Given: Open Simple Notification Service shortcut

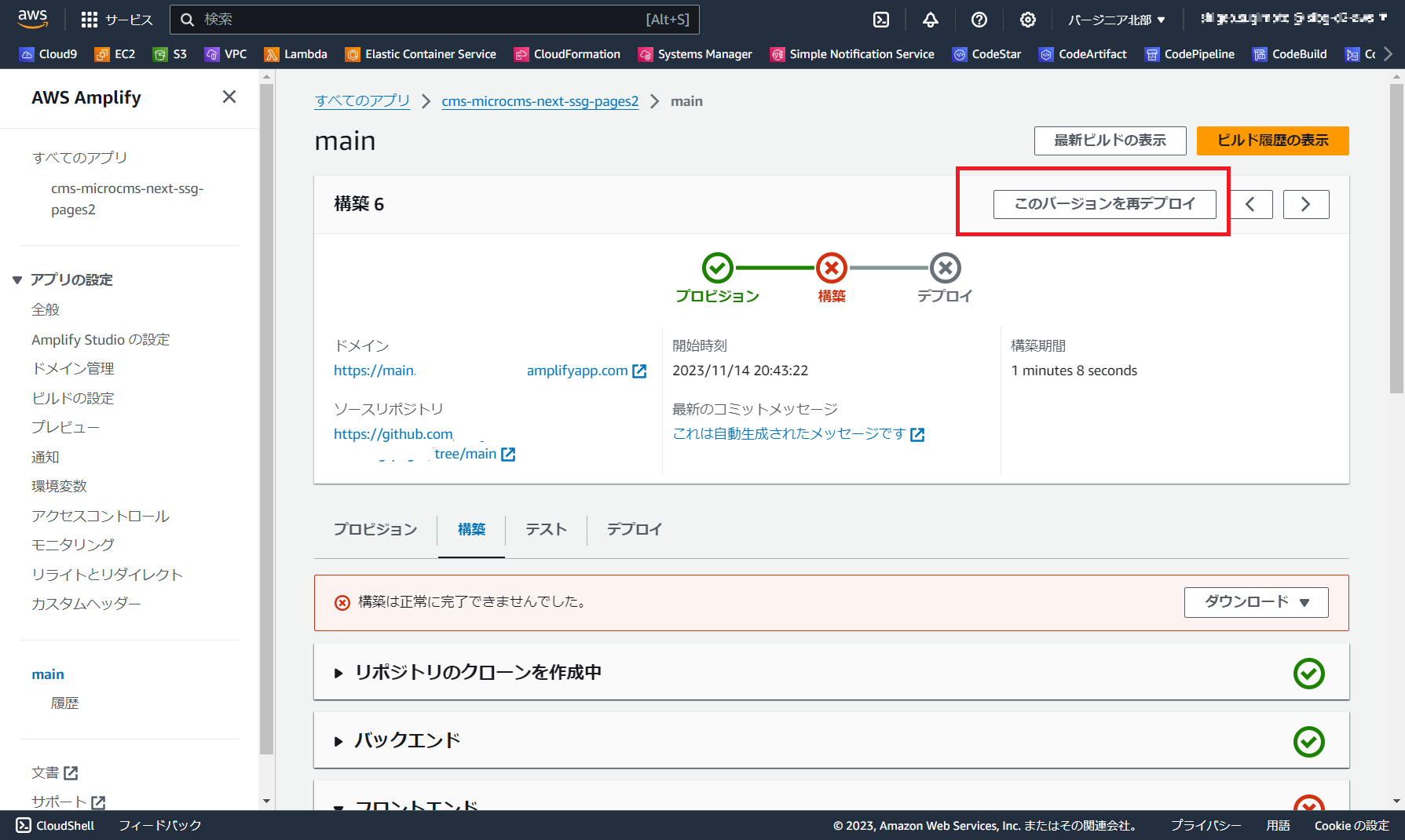Looking at the screenshot, I should pos(853,54).
